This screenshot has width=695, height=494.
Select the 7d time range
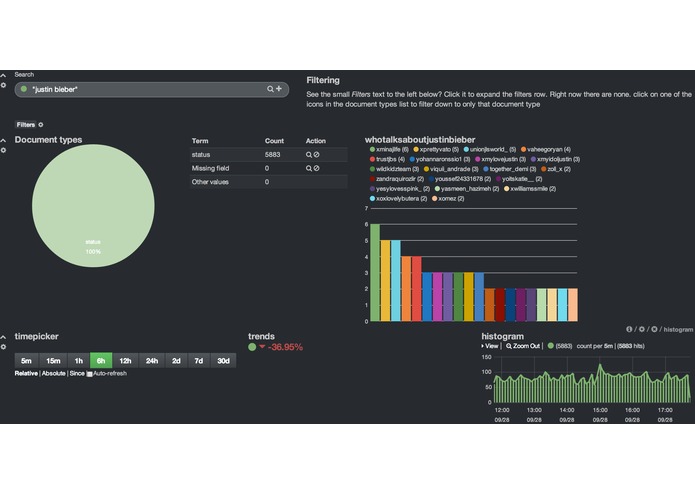pos(199,361)
